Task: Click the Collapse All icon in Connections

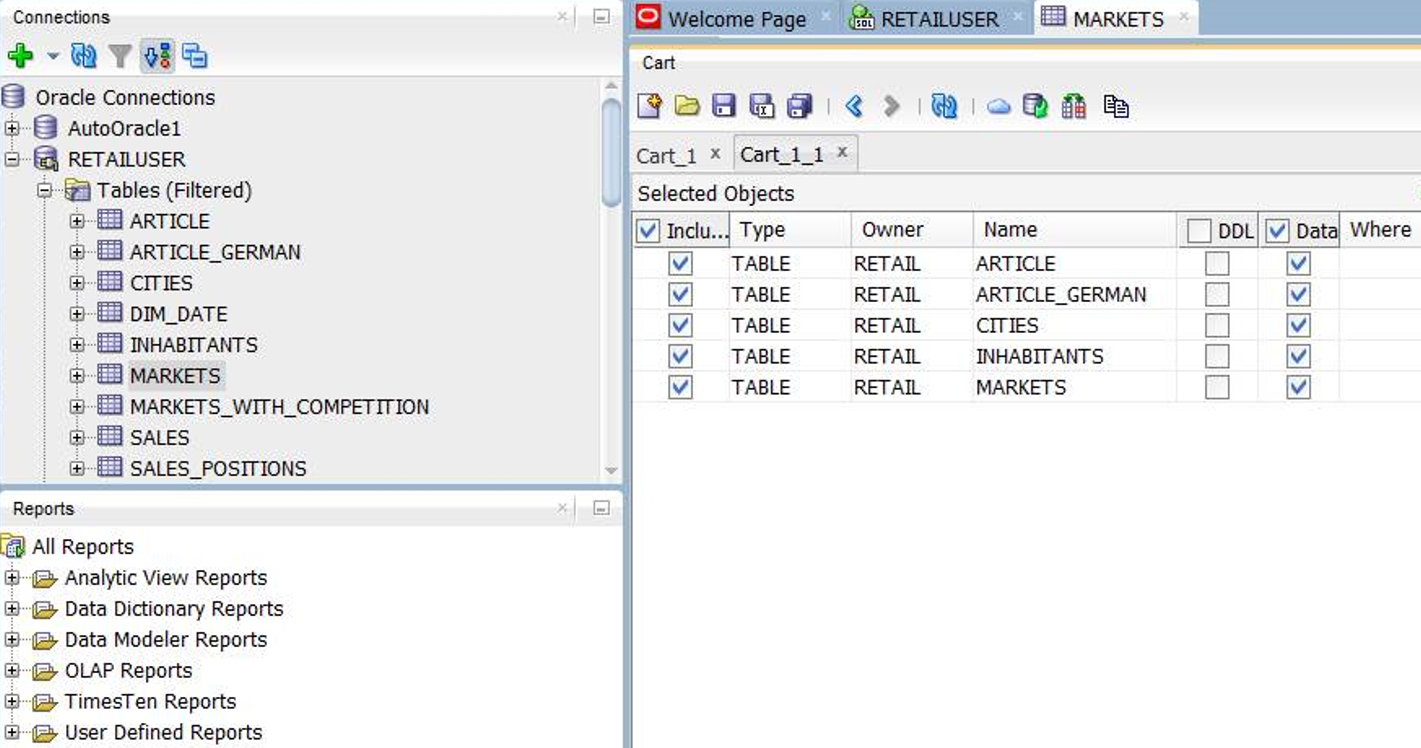Action: (x=195, y=56)
